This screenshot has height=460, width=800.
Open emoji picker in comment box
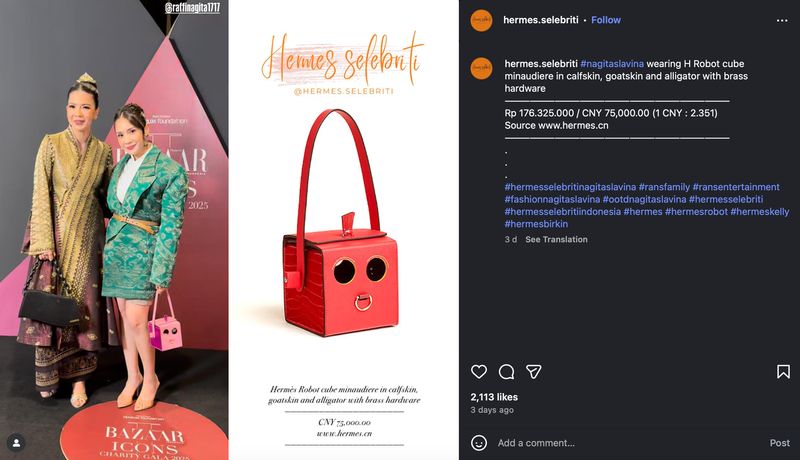pos(479,443)
